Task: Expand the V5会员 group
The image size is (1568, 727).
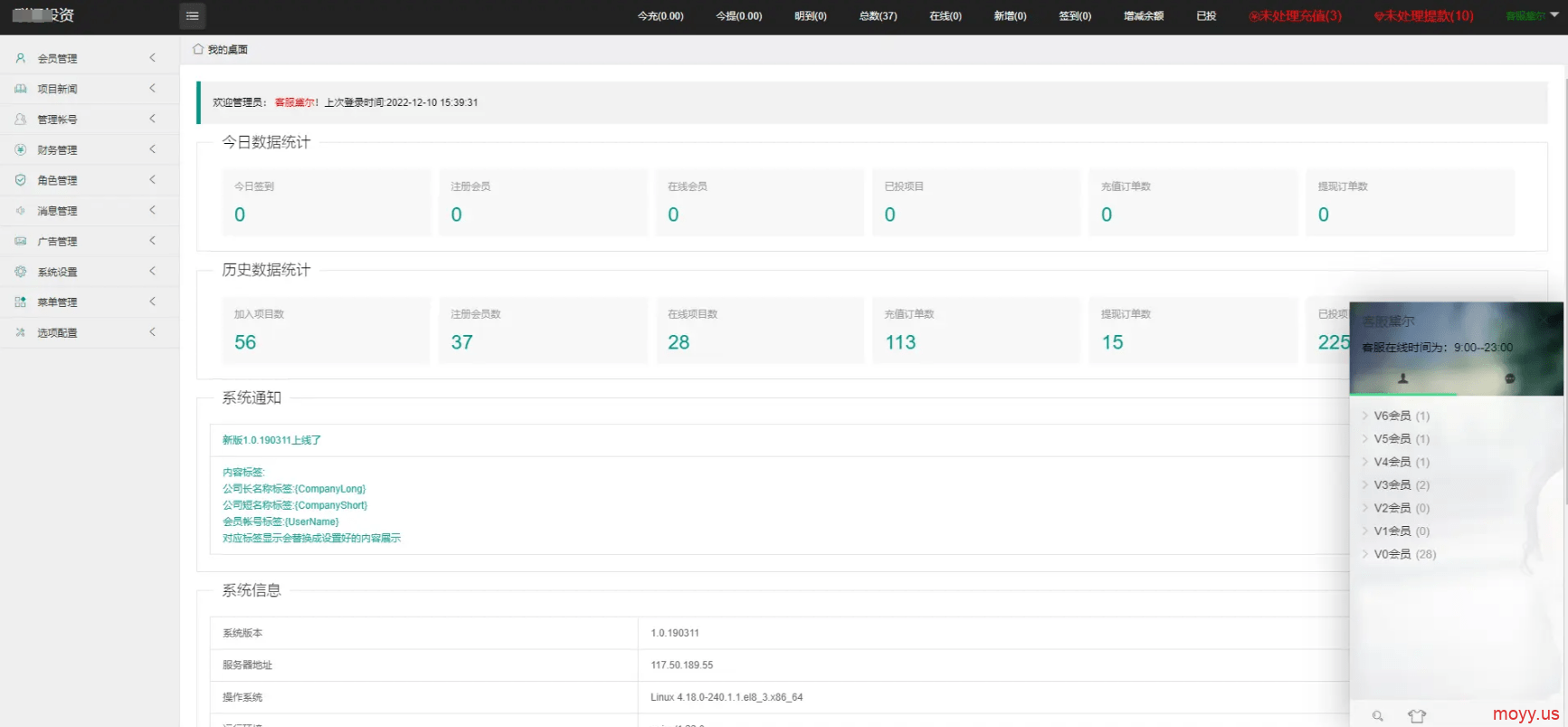Action: [x=1396, y=439]
